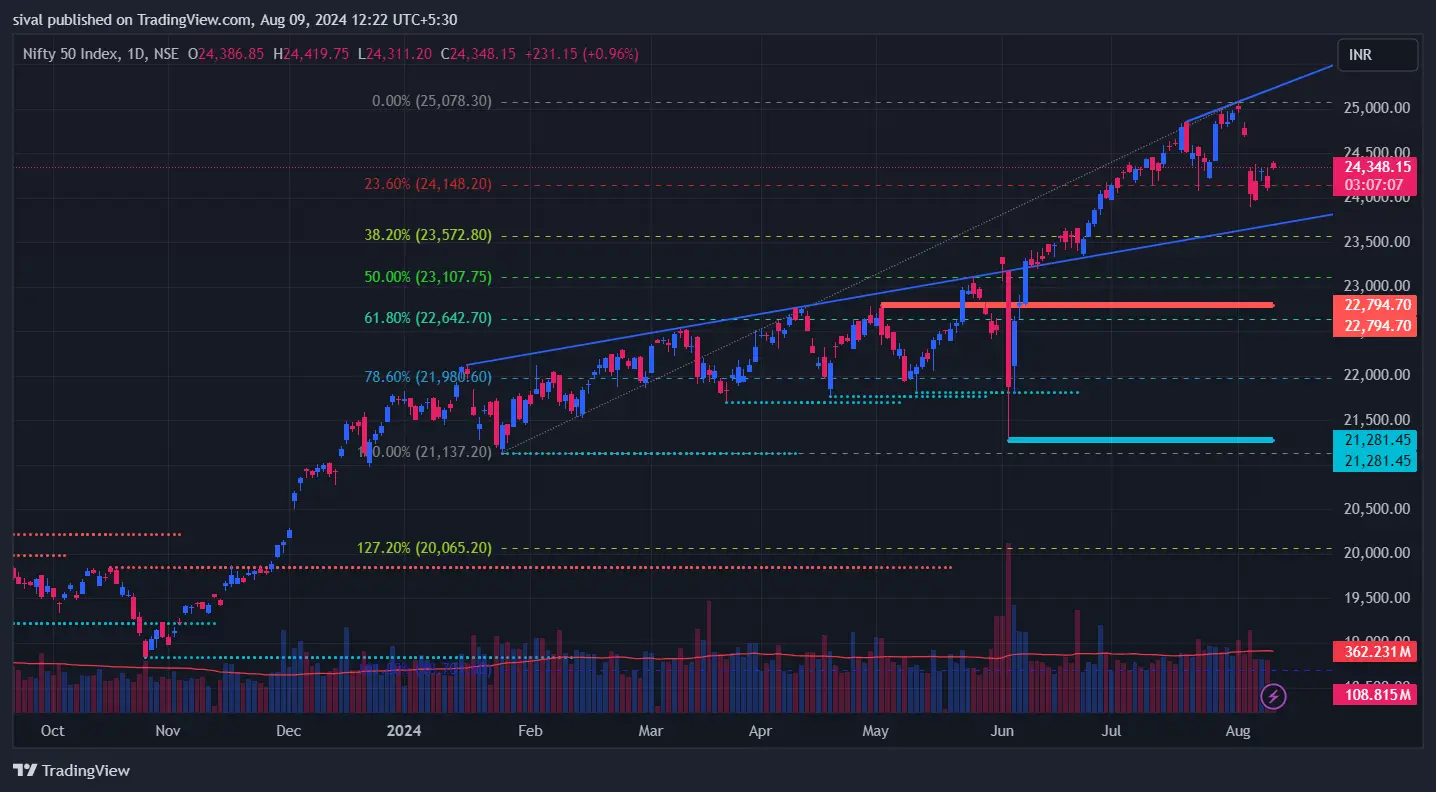The height and width of the screenshot is (792, 1436).
Task: Select the thick cyan horizontal support line
Action: coord(1141,440)
